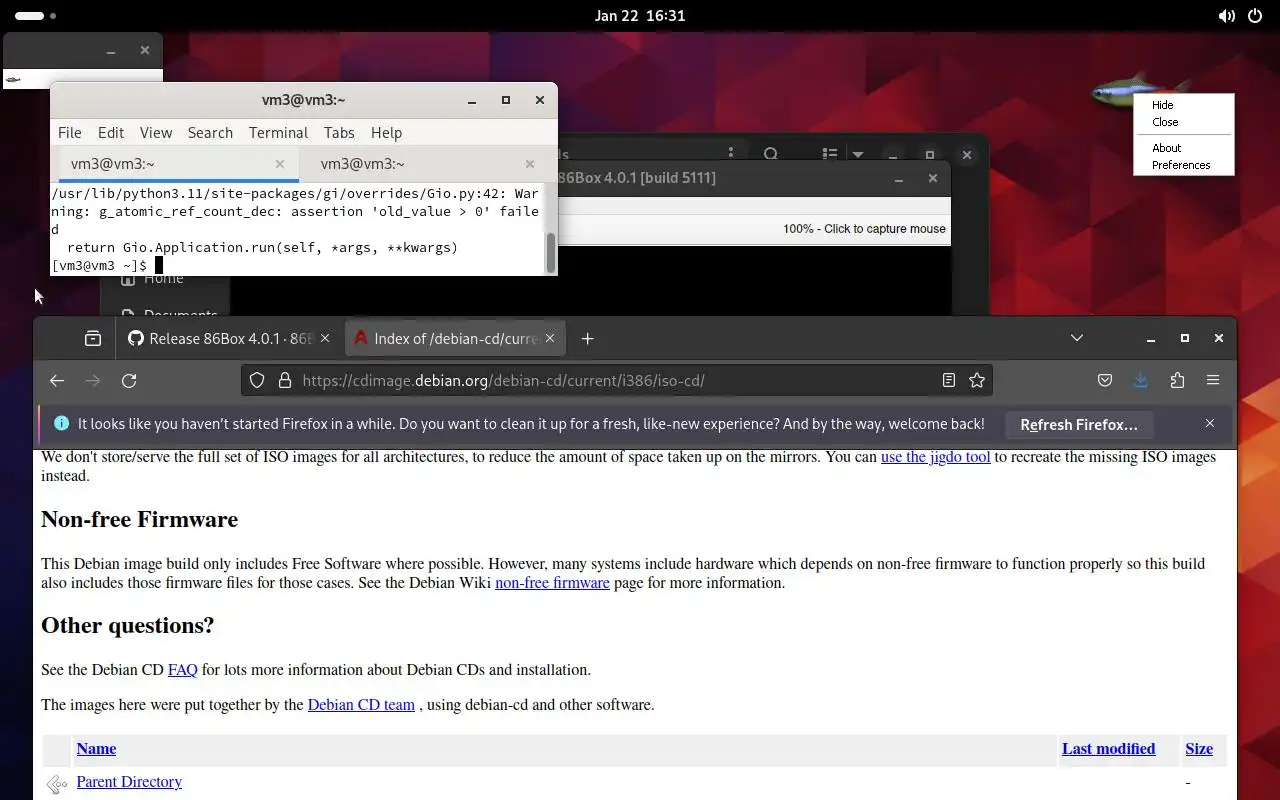
Task: Open view options dropdown in file manager
Action: tap(858, 154)
